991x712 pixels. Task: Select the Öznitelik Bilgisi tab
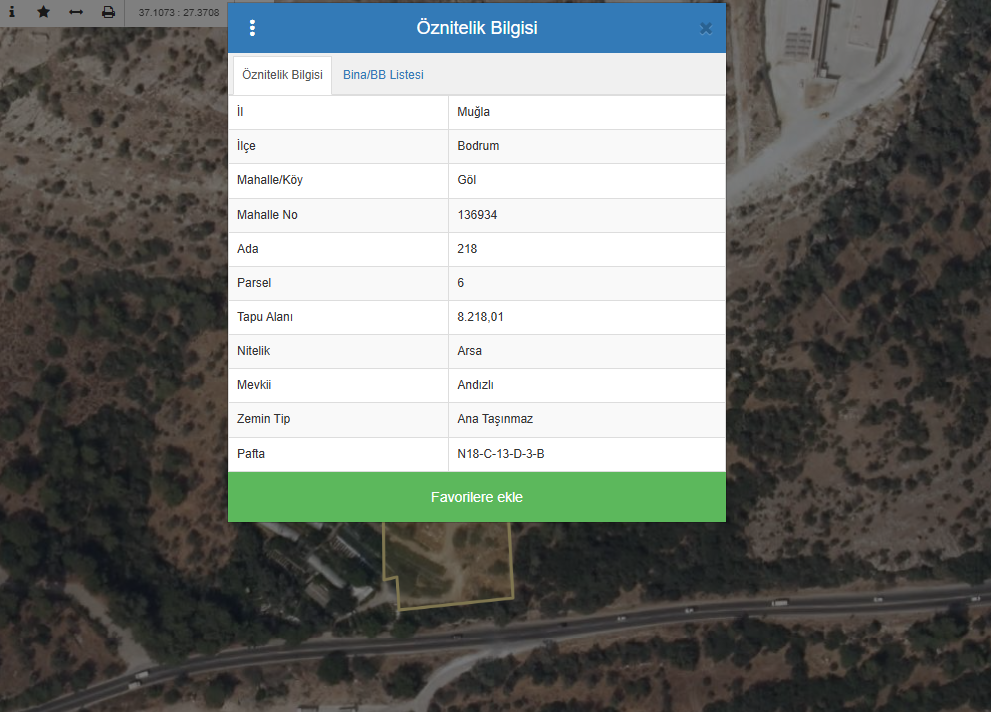(x=282, y=75)
